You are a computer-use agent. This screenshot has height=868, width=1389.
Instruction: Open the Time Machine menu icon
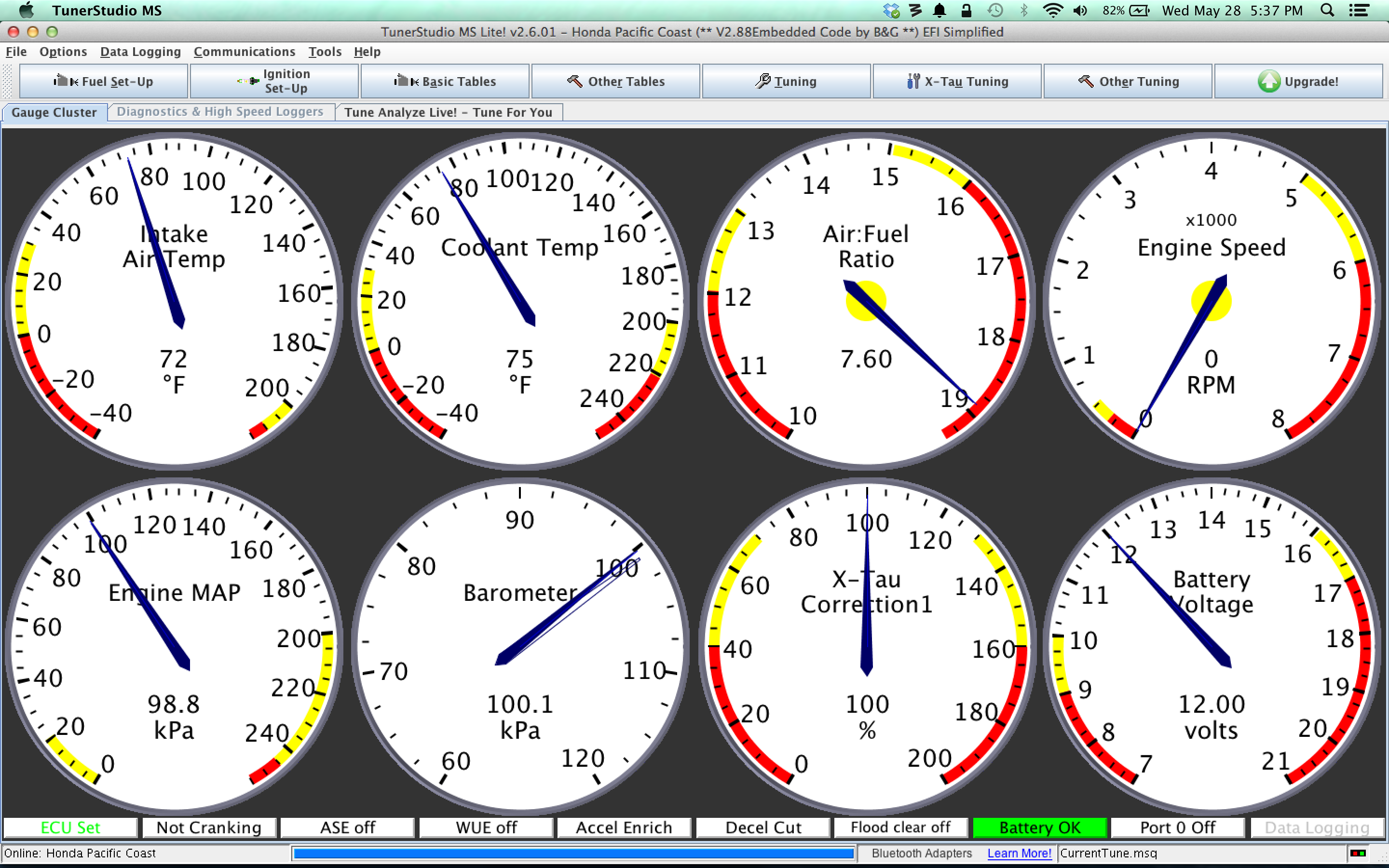point(995,10)
